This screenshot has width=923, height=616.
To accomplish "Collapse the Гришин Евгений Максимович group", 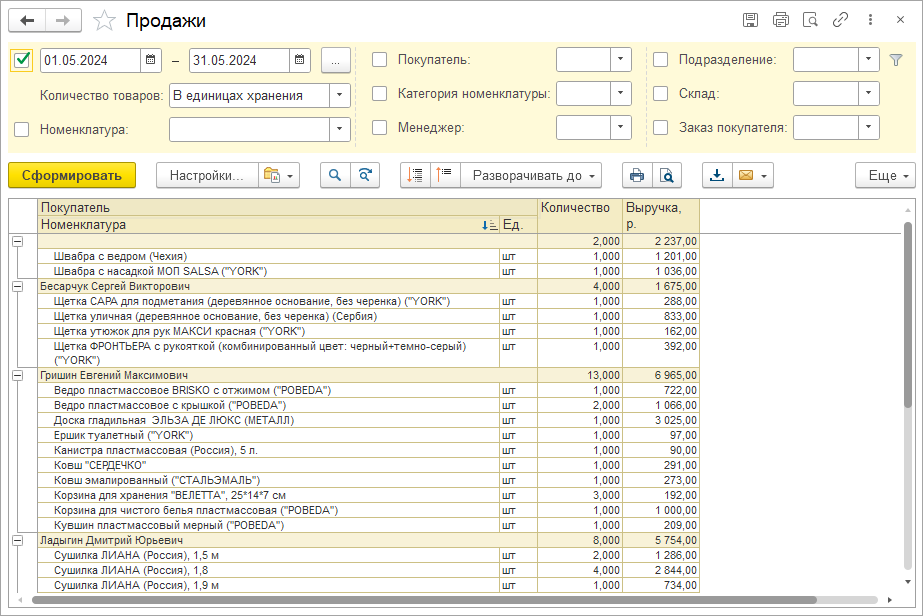I will coord(17,375).
